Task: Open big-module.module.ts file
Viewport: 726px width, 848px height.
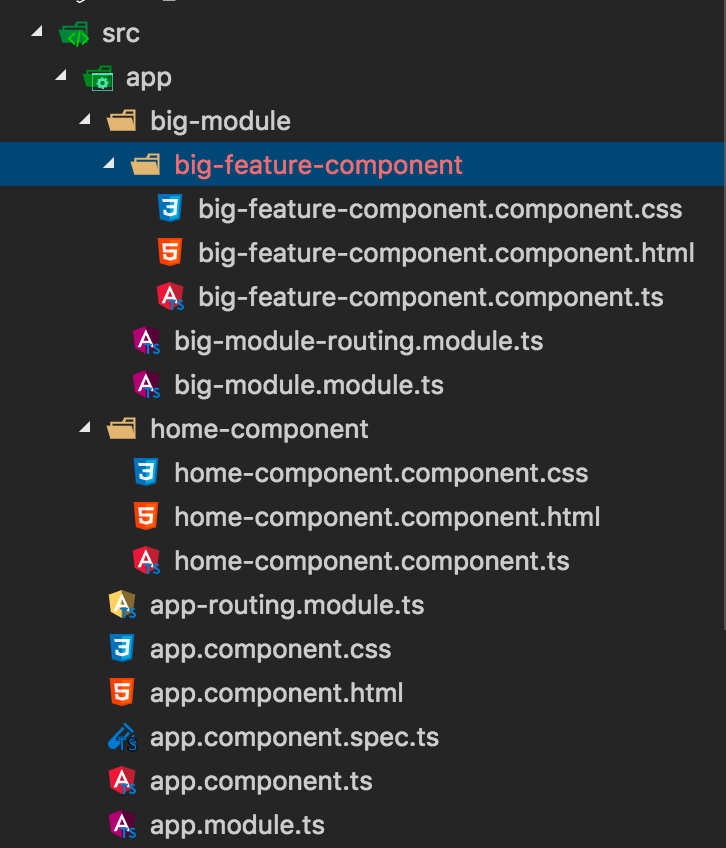Action: coord(308,385)
